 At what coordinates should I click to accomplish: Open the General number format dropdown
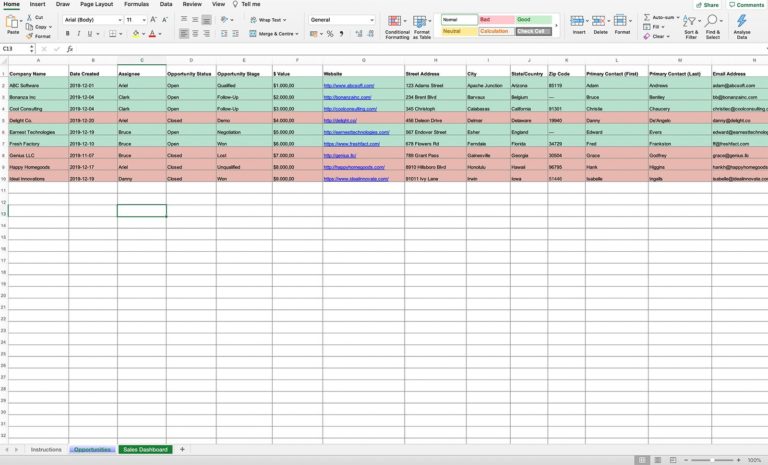(x=342, y=20)
